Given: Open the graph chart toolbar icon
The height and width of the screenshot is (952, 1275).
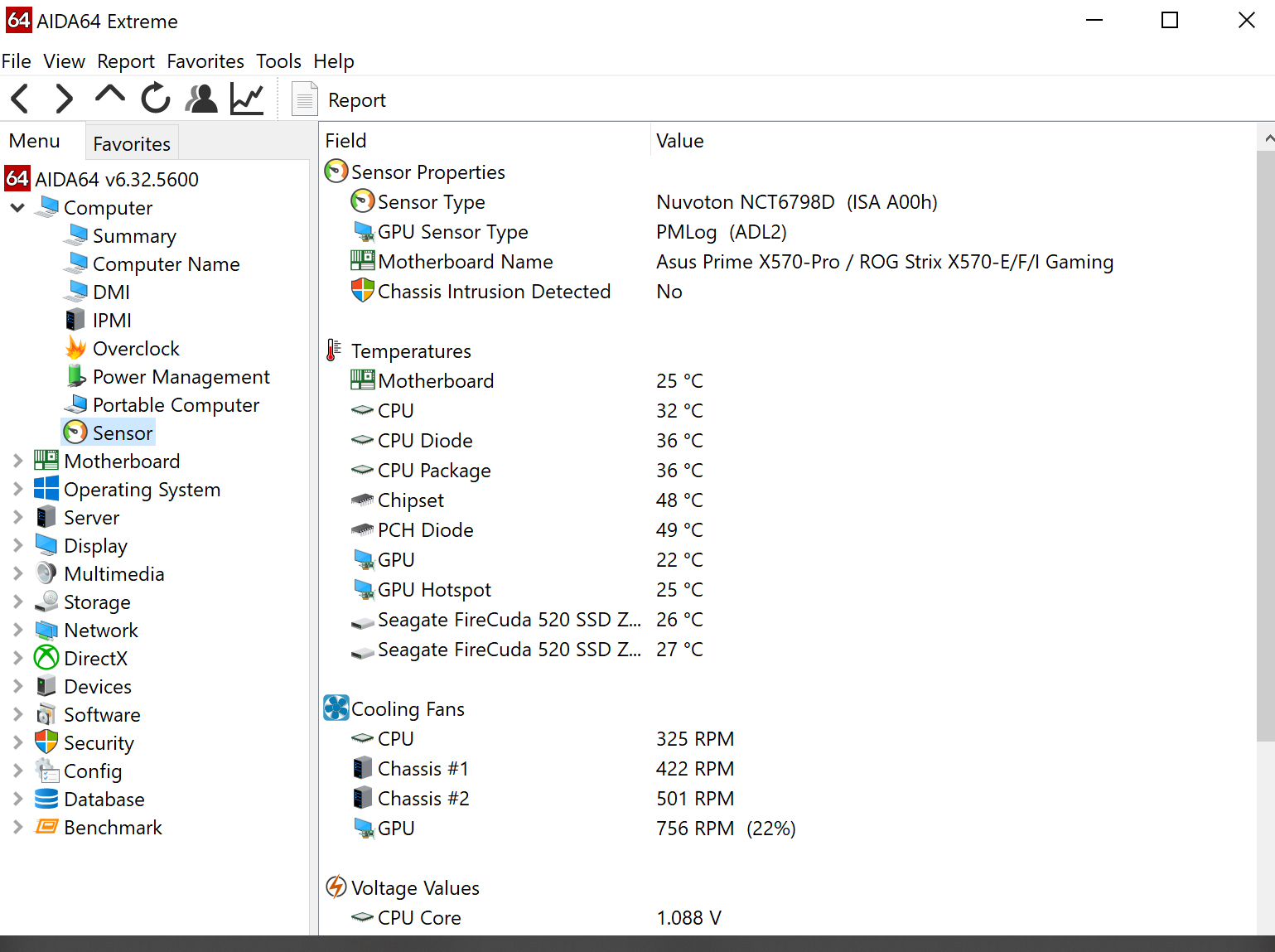Looking at the screenshot, I should tap(247, 99).
